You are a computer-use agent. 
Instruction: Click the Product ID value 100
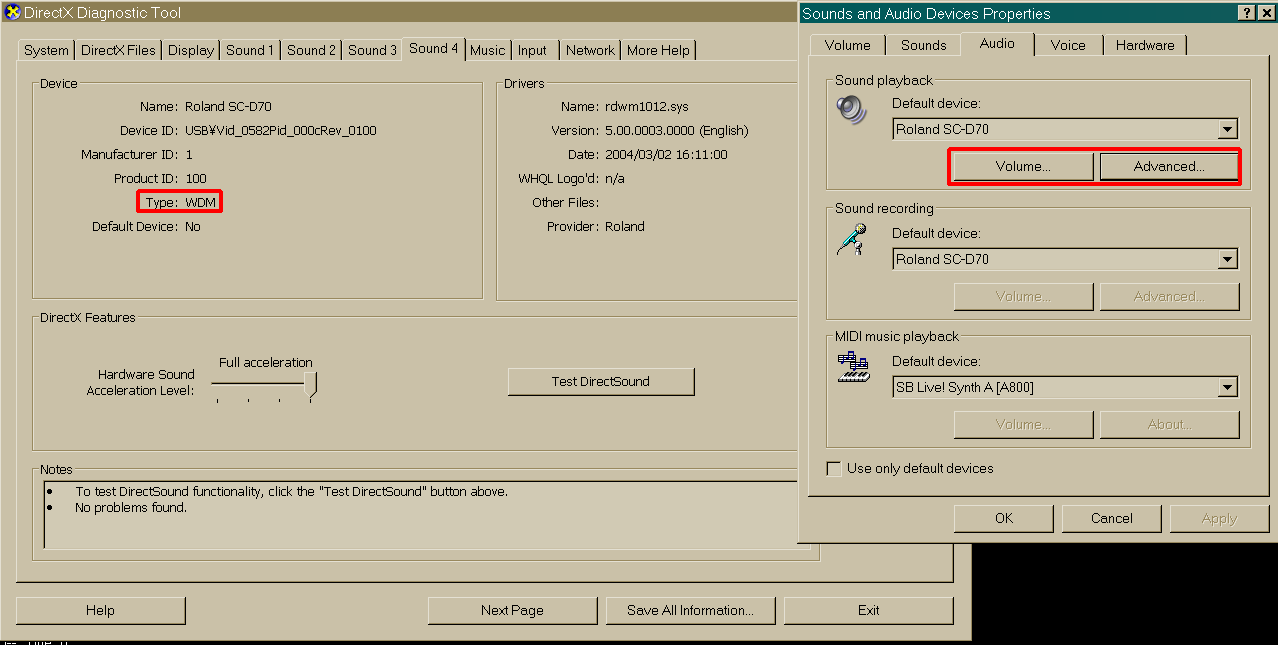click(196, 179)
